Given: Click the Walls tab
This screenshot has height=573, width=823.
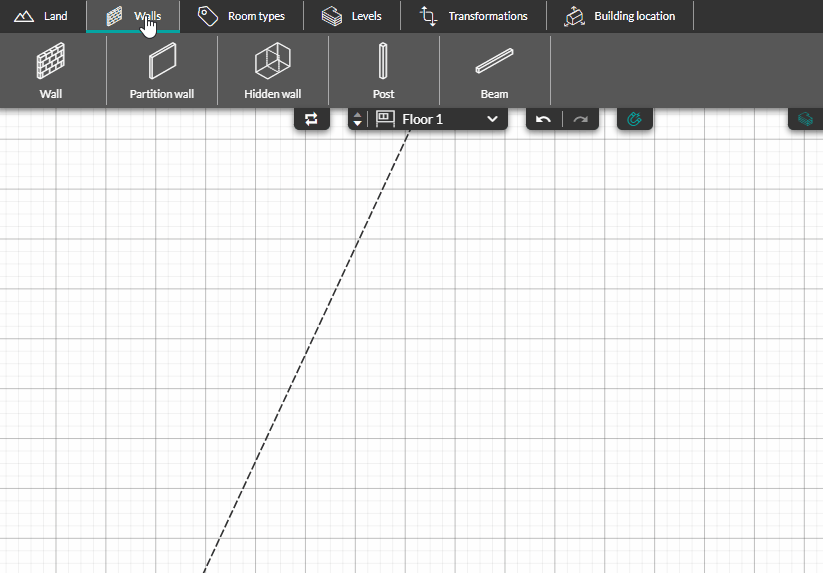Looking at the screenshot, I should pyautogui.click(x=134, y=16).
